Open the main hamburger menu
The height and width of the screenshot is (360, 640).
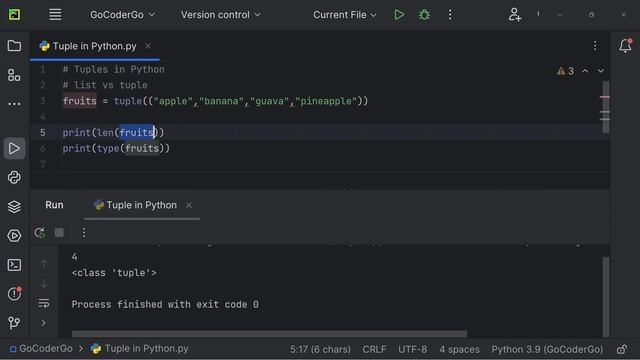pos(55,15)
